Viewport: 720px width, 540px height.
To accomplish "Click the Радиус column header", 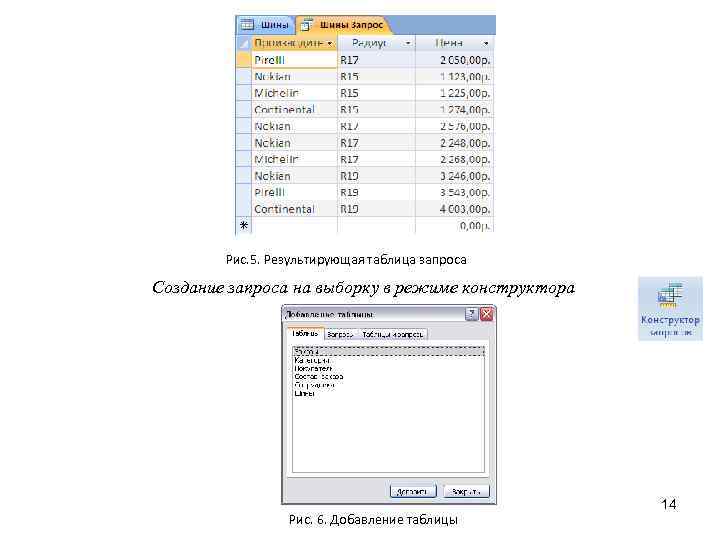I will tap(376, 43).
